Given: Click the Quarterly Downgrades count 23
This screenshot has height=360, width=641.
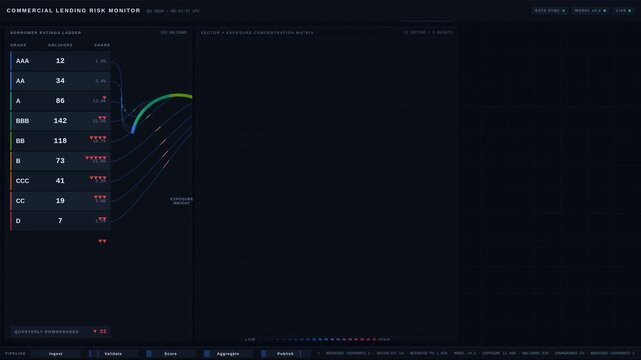Looking at the screenshot, I should [100, 331].
